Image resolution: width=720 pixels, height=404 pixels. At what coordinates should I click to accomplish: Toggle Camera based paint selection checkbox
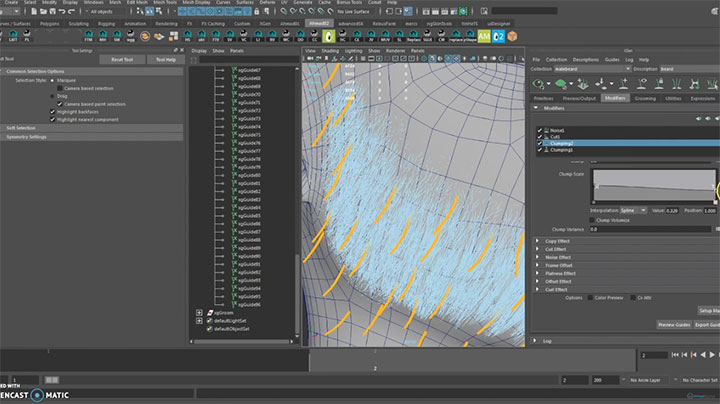tap(60, 104)
